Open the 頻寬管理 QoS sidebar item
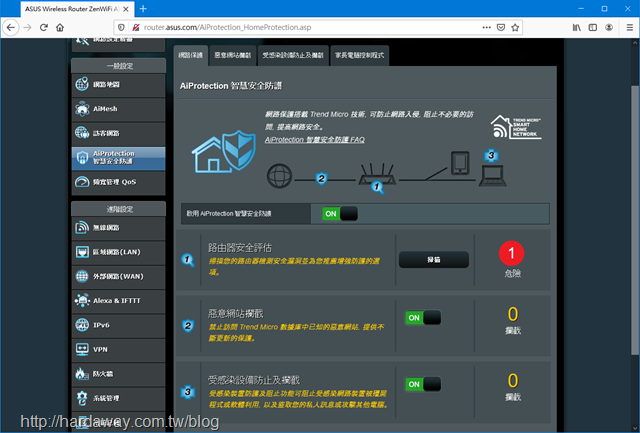The height and width of the screenshot is (433, 640). tap(118, 182)
